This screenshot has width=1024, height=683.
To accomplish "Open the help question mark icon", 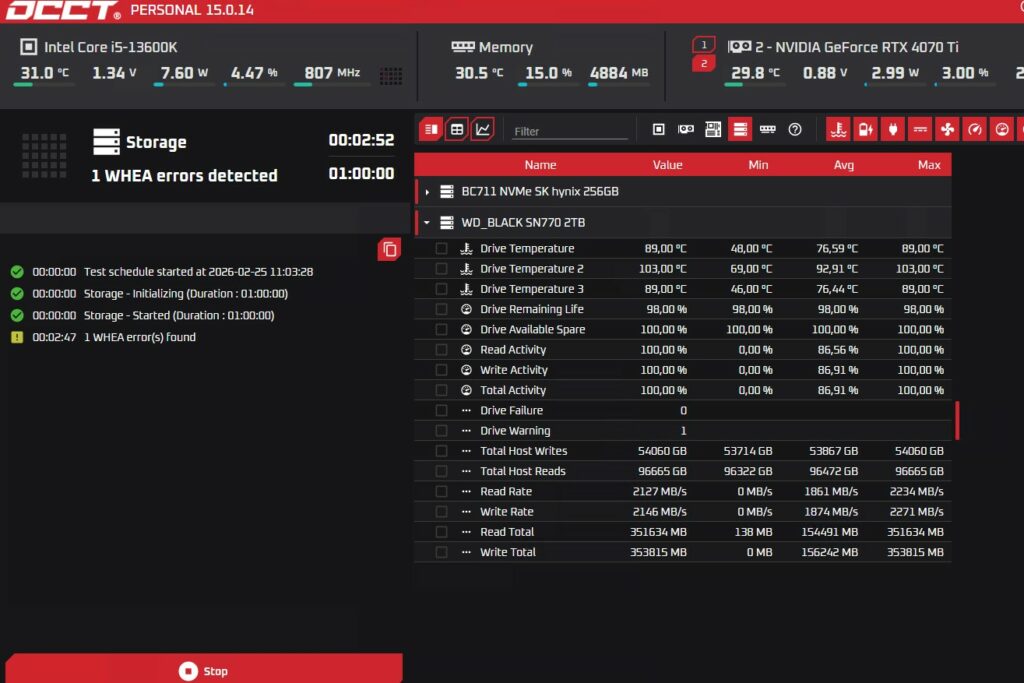I will (x=795, y=129).
